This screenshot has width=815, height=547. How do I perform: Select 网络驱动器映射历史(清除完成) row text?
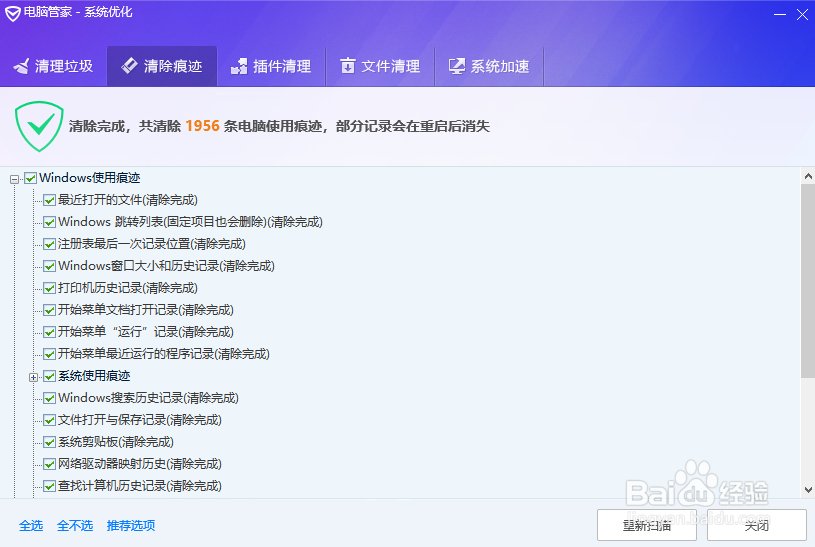[x=140, y=464]
